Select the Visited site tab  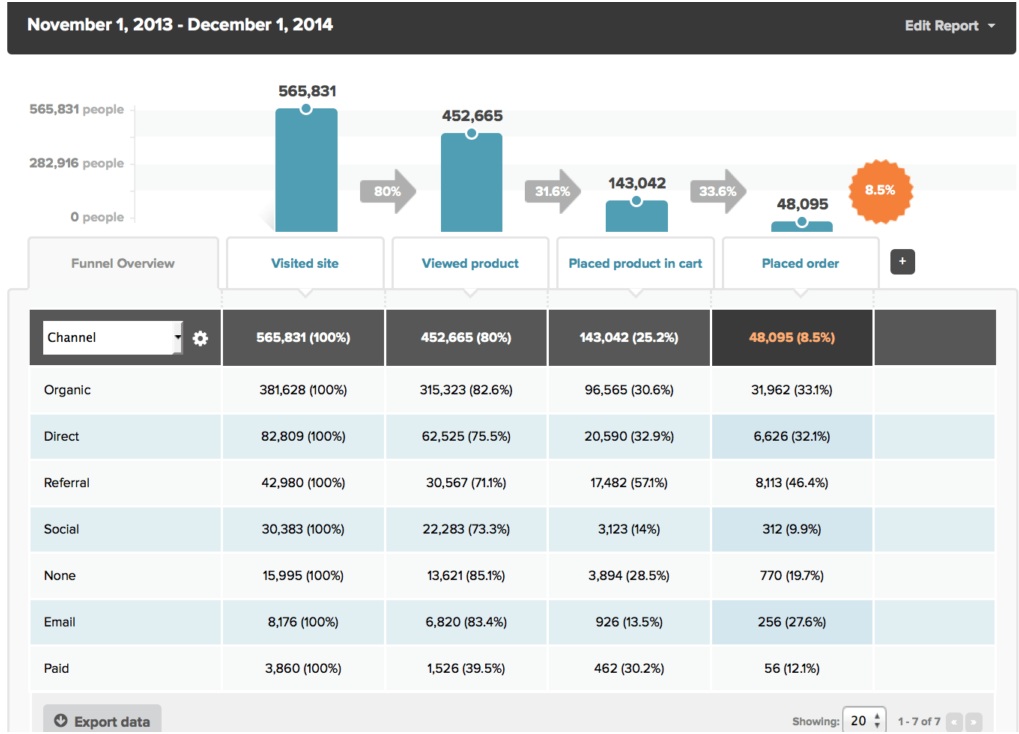pyautogui.click(x=302, y=263)
